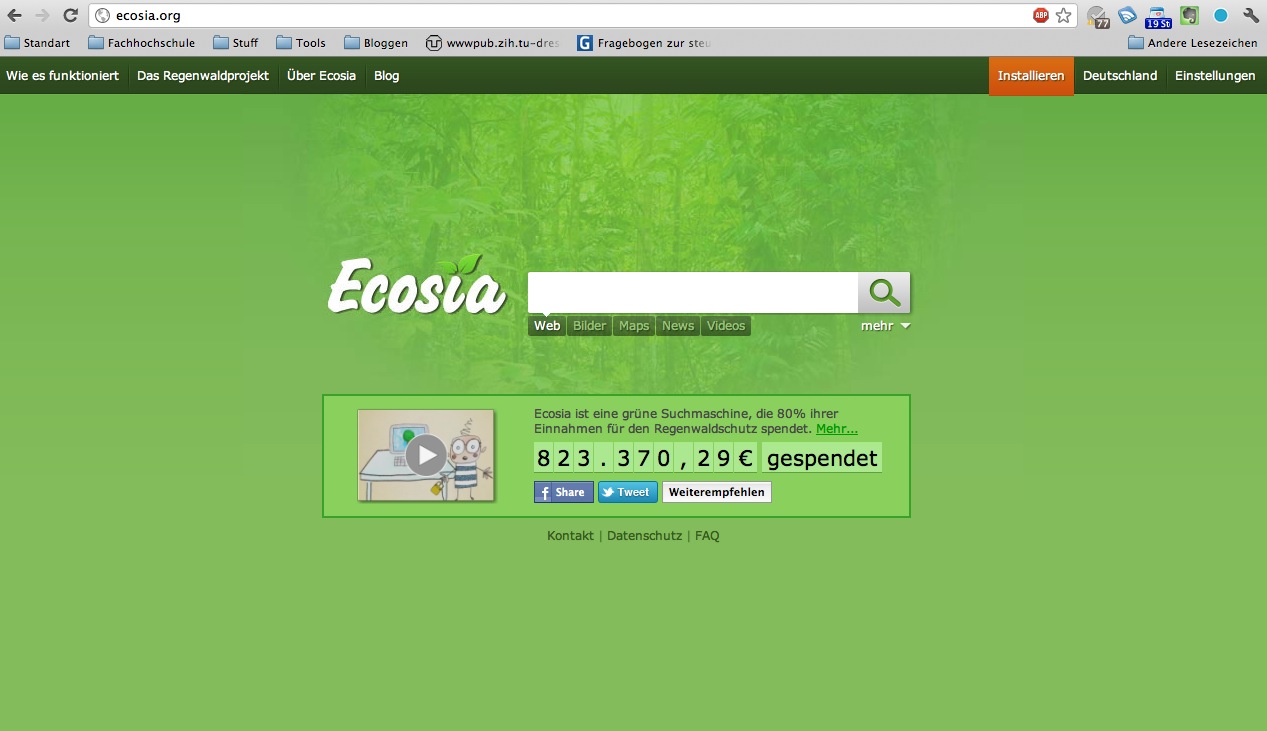Open the Fragebogen zur steu bookmark
1267x731 pixels.
click(x=645, y=43)
